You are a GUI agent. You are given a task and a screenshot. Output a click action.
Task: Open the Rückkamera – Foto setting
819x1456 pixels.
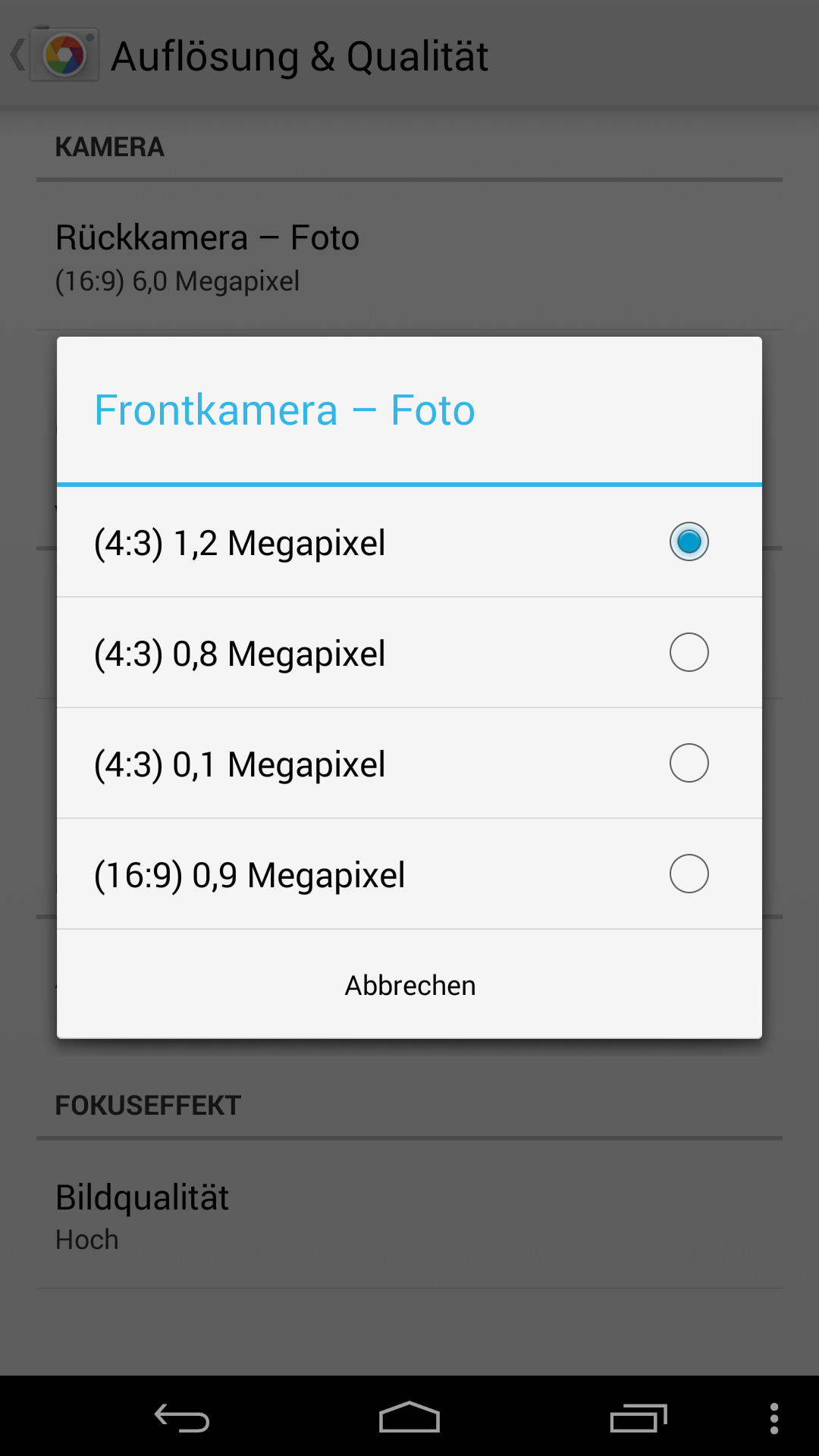click(207, 238)
